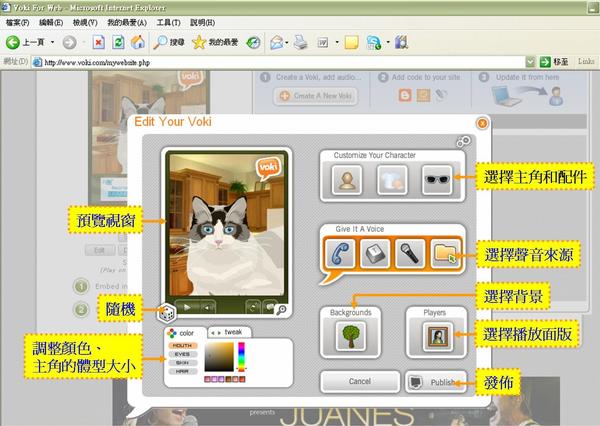Image resolution: width=600 pixels, height=426 pixels.
Task: Open the address bar dropdown arrow
Action: tap(530, 62)
